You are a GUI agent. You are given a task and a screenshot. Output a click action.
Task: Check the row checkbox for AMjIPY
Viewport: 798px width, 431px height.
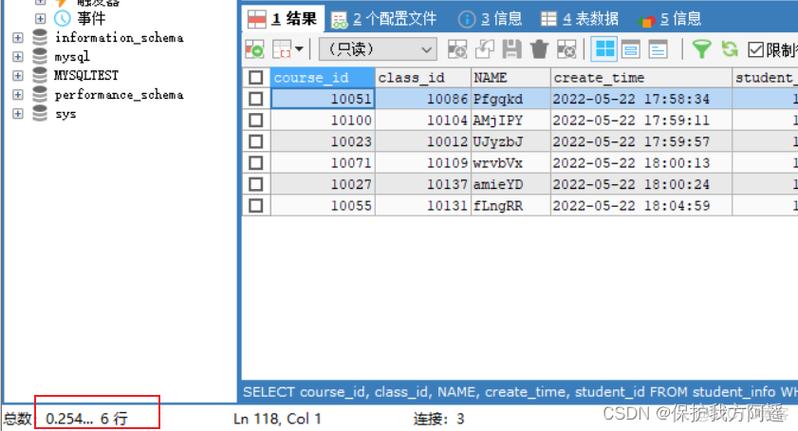coord(256,120)
